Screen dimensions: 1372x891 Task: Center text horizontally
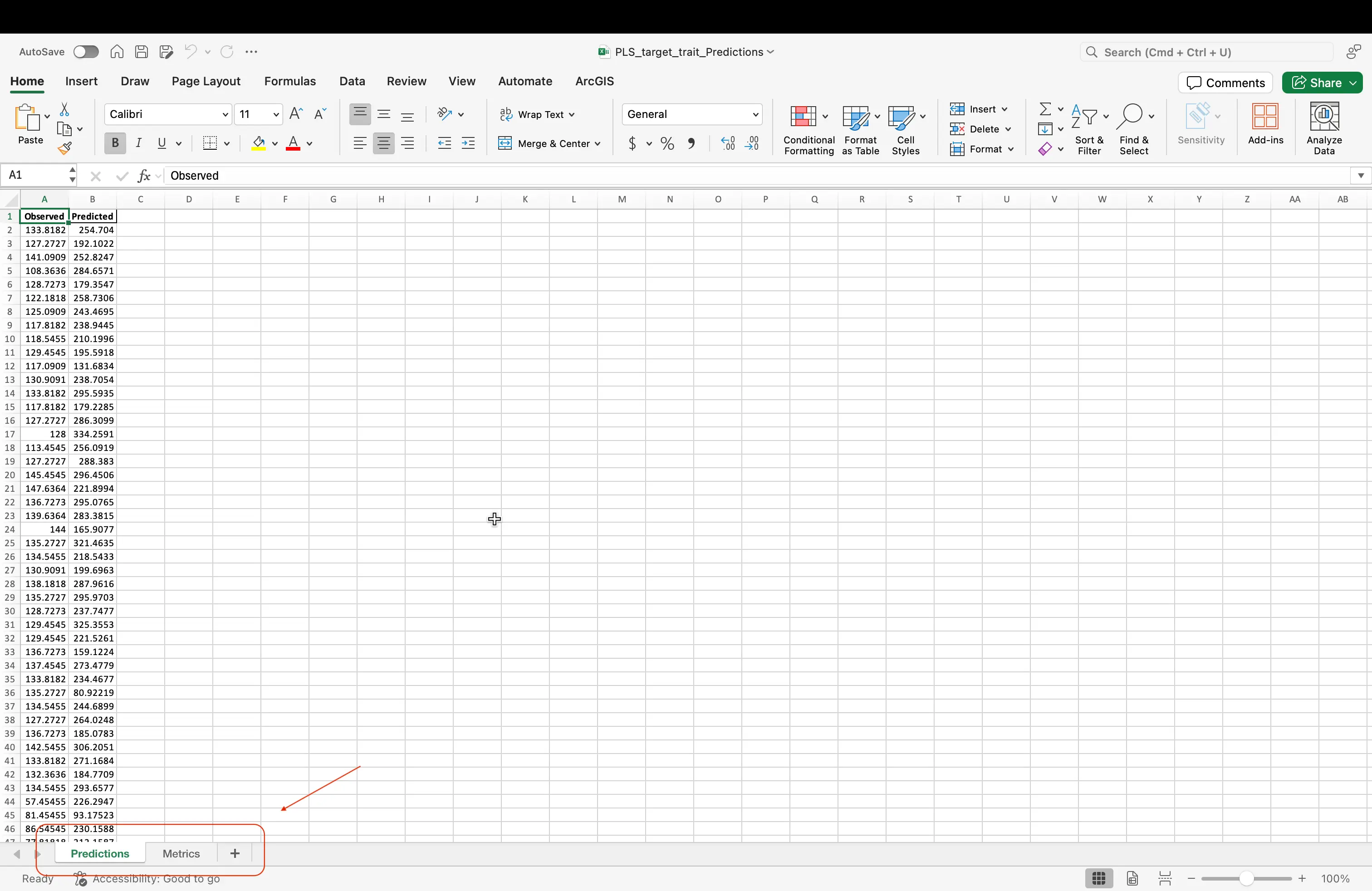click(384, 143)
